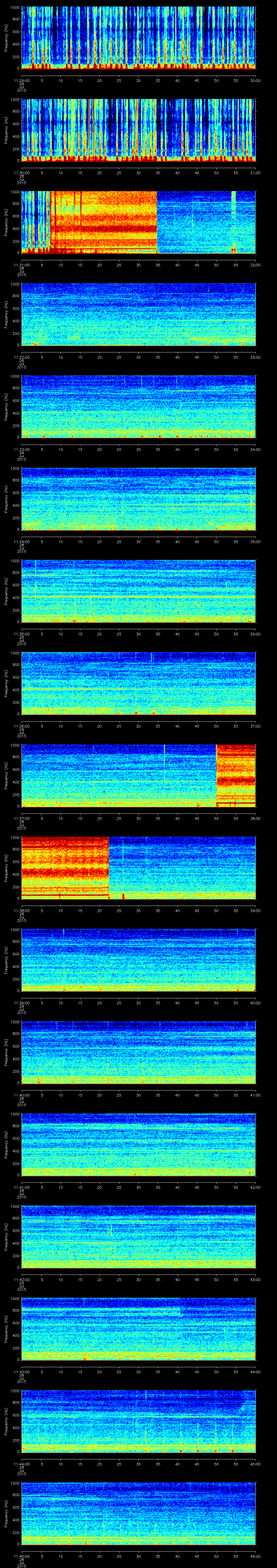
Task: Select the spectrogram panel starting at 11:45:00
Action: pyautogui.click(x=138, y=1514)
